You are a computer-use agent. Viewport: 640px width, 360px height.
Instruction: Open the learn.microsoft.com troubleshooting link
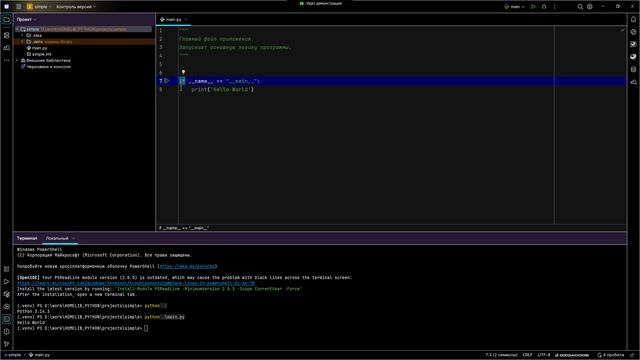click(136, 283)
